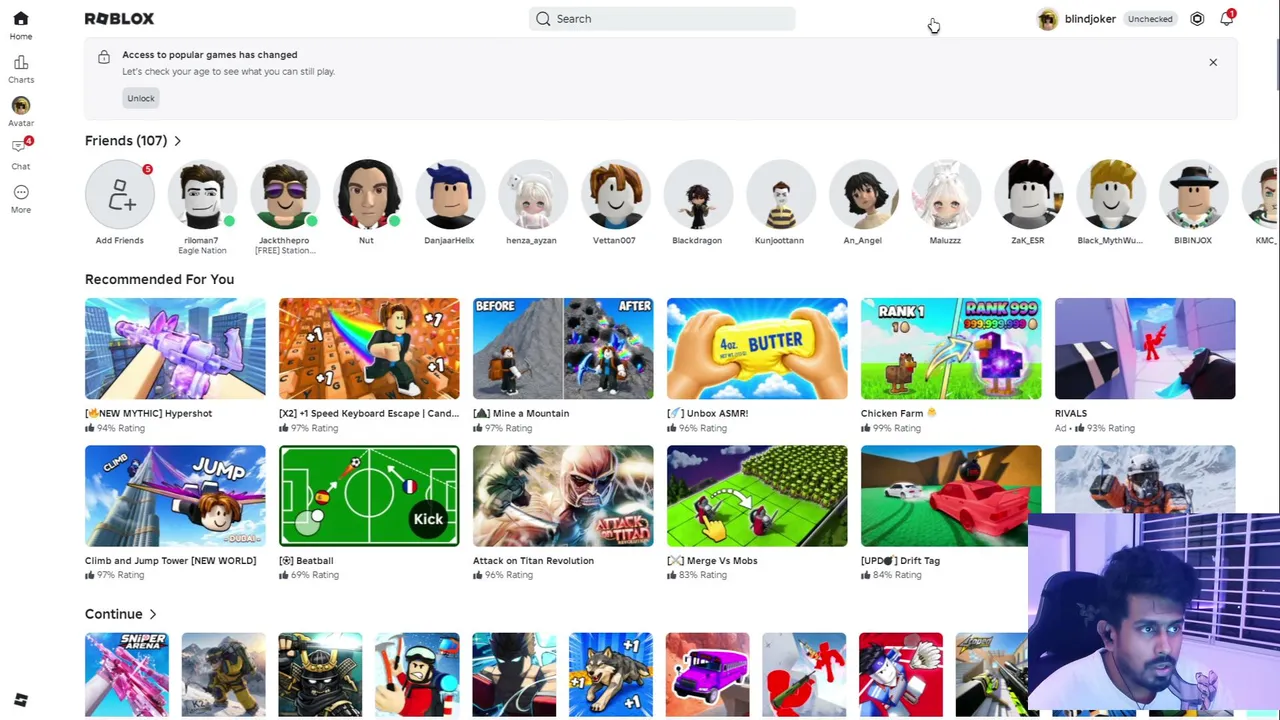Open the Recommended For You heading
Screen dimensions: 1280x720
(159, 279)
